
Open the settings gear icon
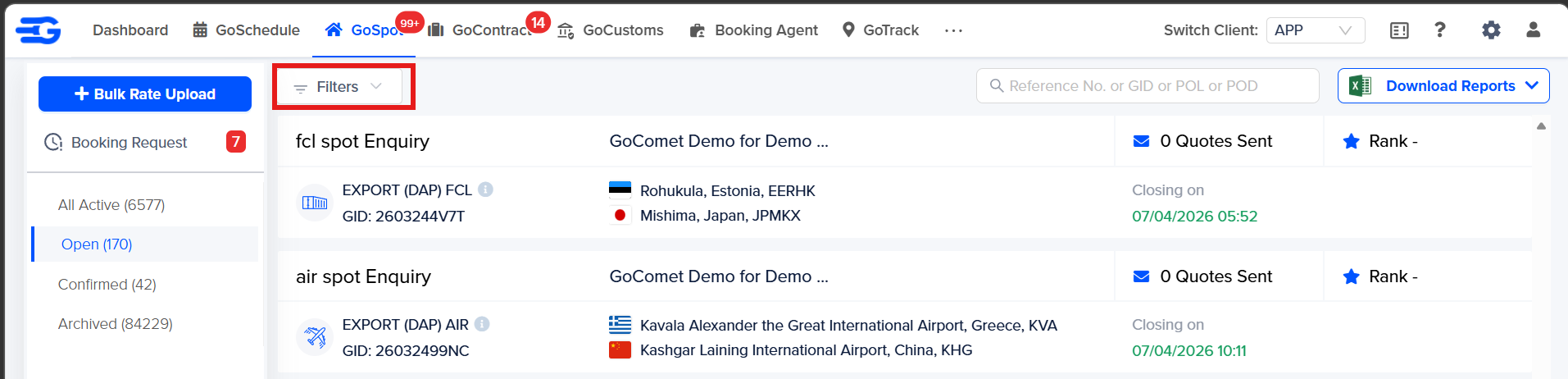(1491, 30)
